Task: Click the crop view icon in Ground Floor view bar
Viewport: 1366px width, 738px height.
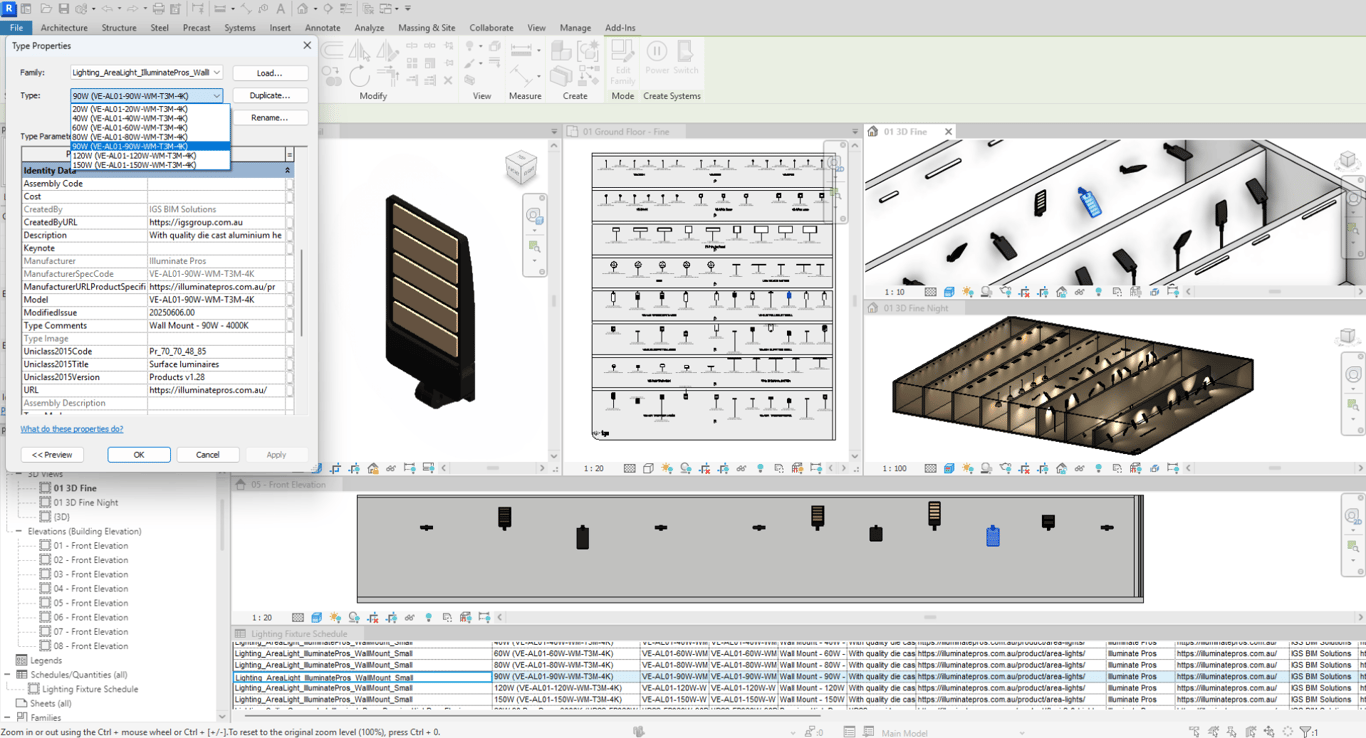Action: point(705,468)
